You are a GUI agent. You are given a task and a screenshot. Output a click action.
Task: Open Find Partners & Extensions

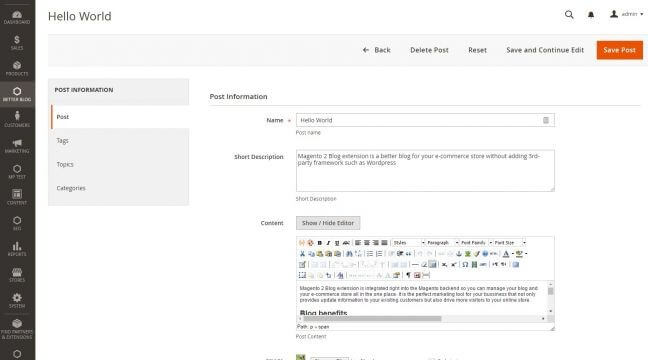(x=17, y=329)
